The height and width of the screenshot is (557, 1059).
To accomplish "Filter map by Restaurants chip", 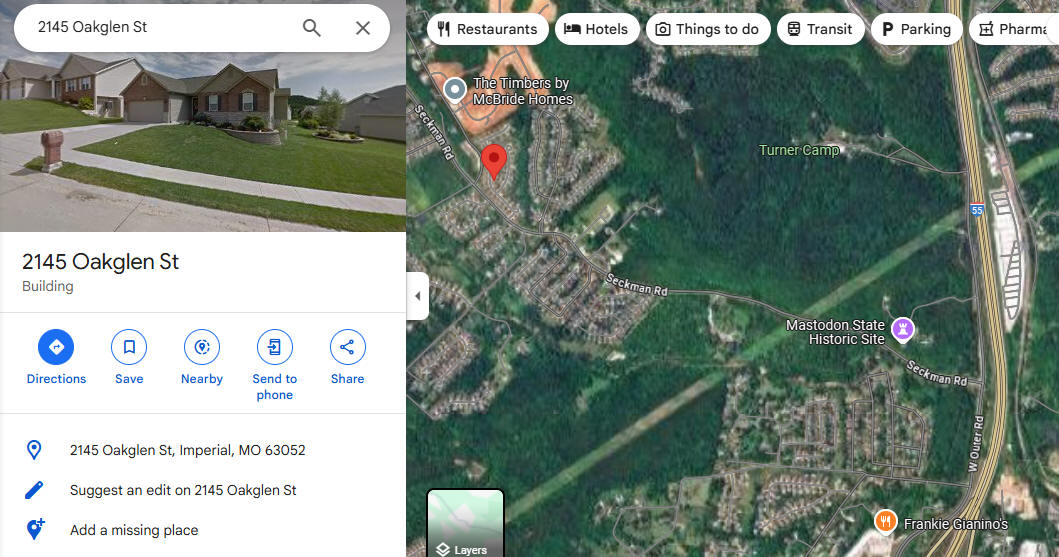I will [x=488, y=29].
